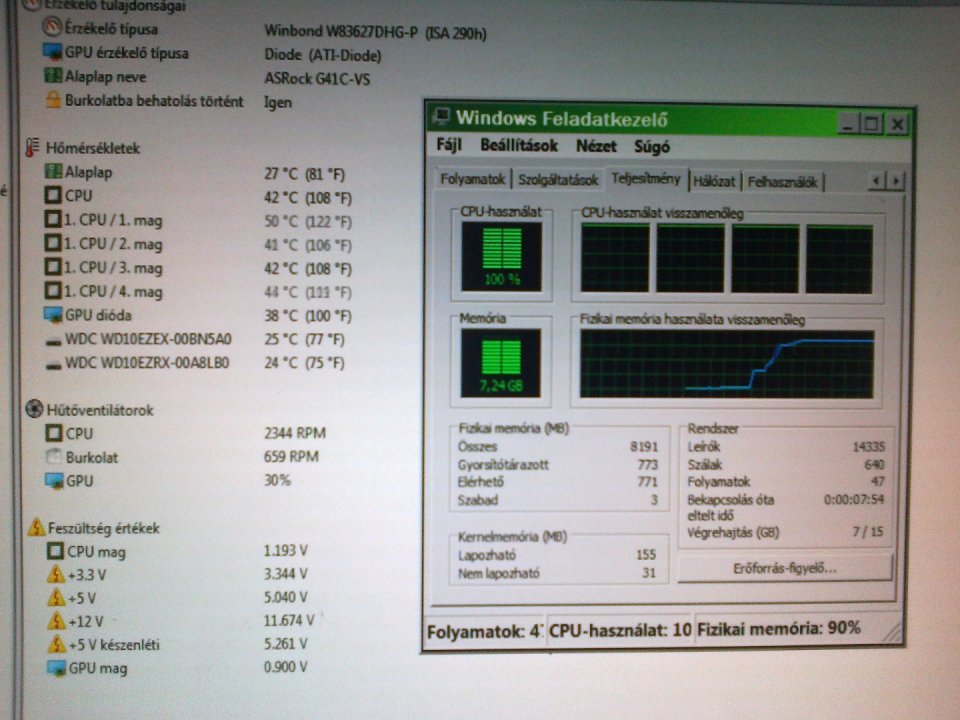The image size is (960, 720).
Task: Click the 50 °C (122 °F) temperature
Action: 308,221
